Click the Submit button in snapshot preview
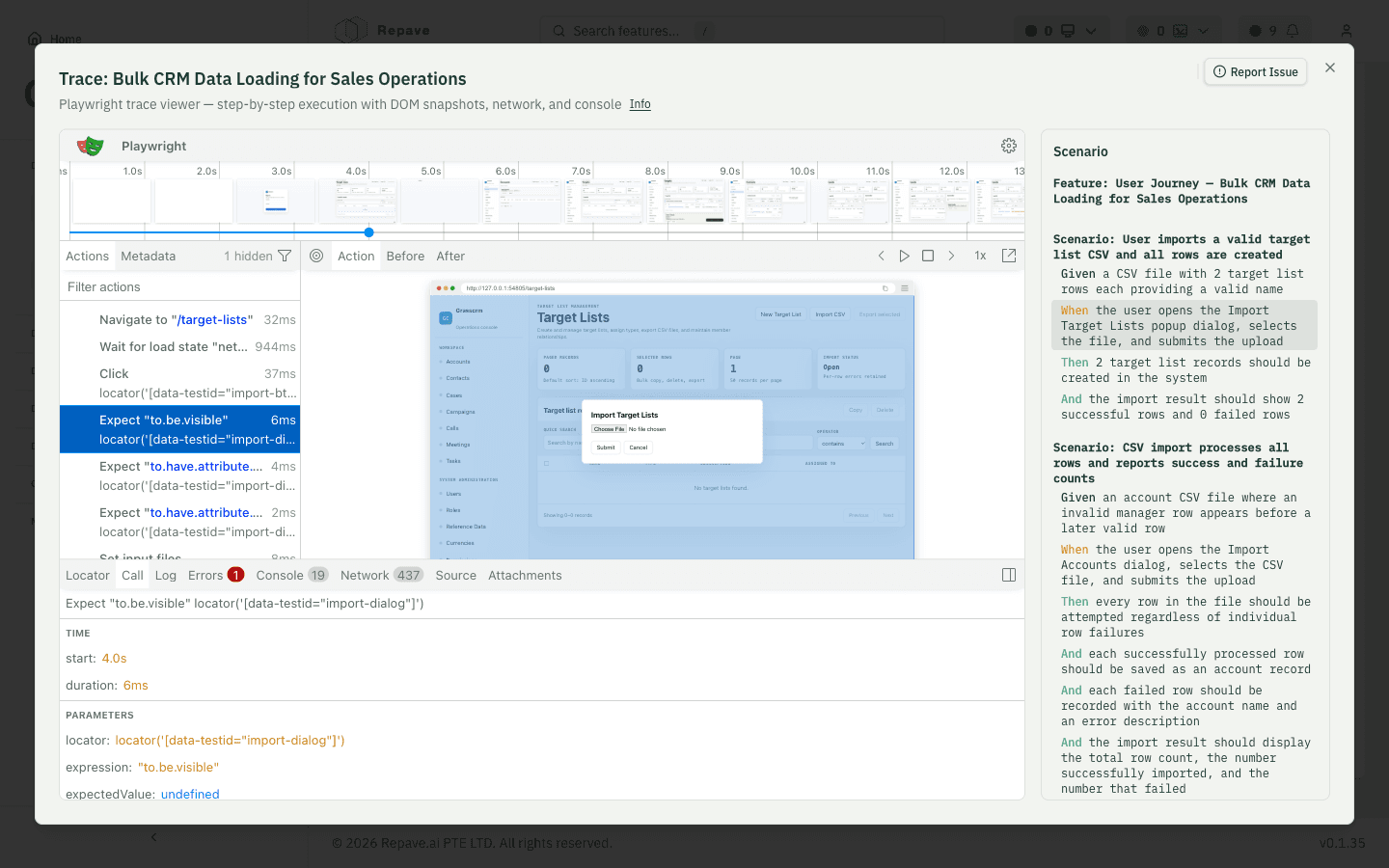 (606, 448)
